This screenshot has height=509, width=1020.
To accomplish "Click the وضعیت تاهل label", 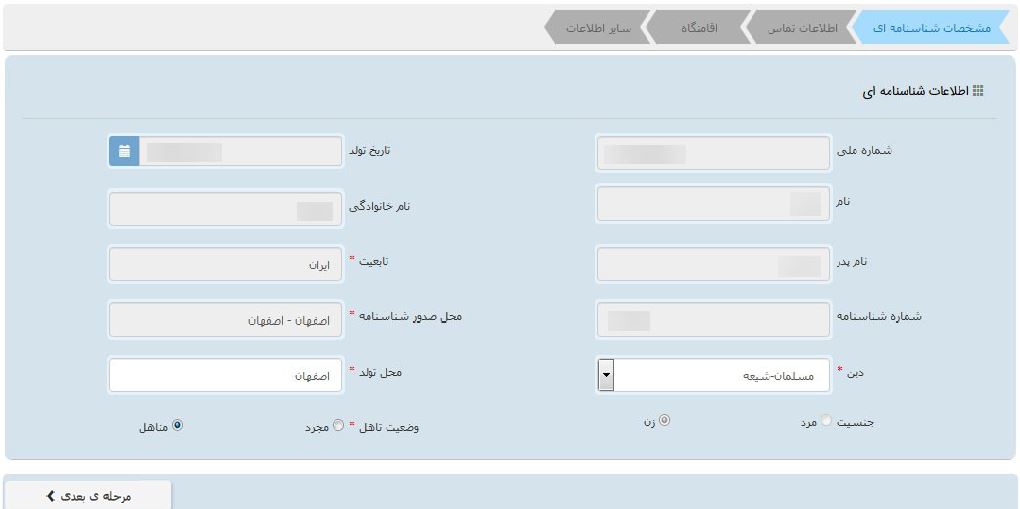I will (388, 428).
